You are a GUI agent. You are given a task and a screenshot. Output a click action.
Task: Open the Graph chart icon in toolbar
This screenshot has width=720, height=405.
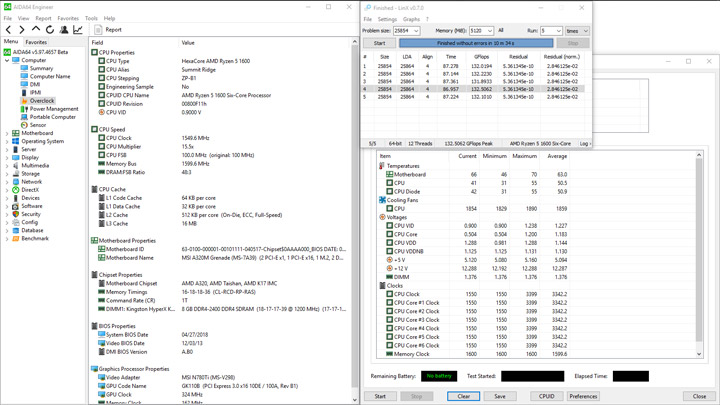(x=78, y=30)
